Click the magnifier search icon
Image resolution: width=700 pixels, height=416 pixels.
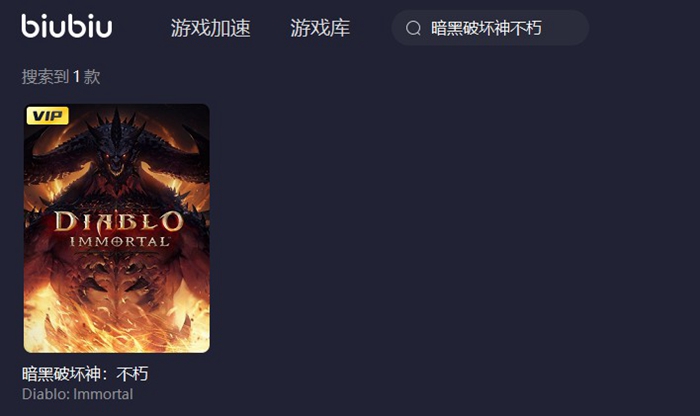click(413, 28)
